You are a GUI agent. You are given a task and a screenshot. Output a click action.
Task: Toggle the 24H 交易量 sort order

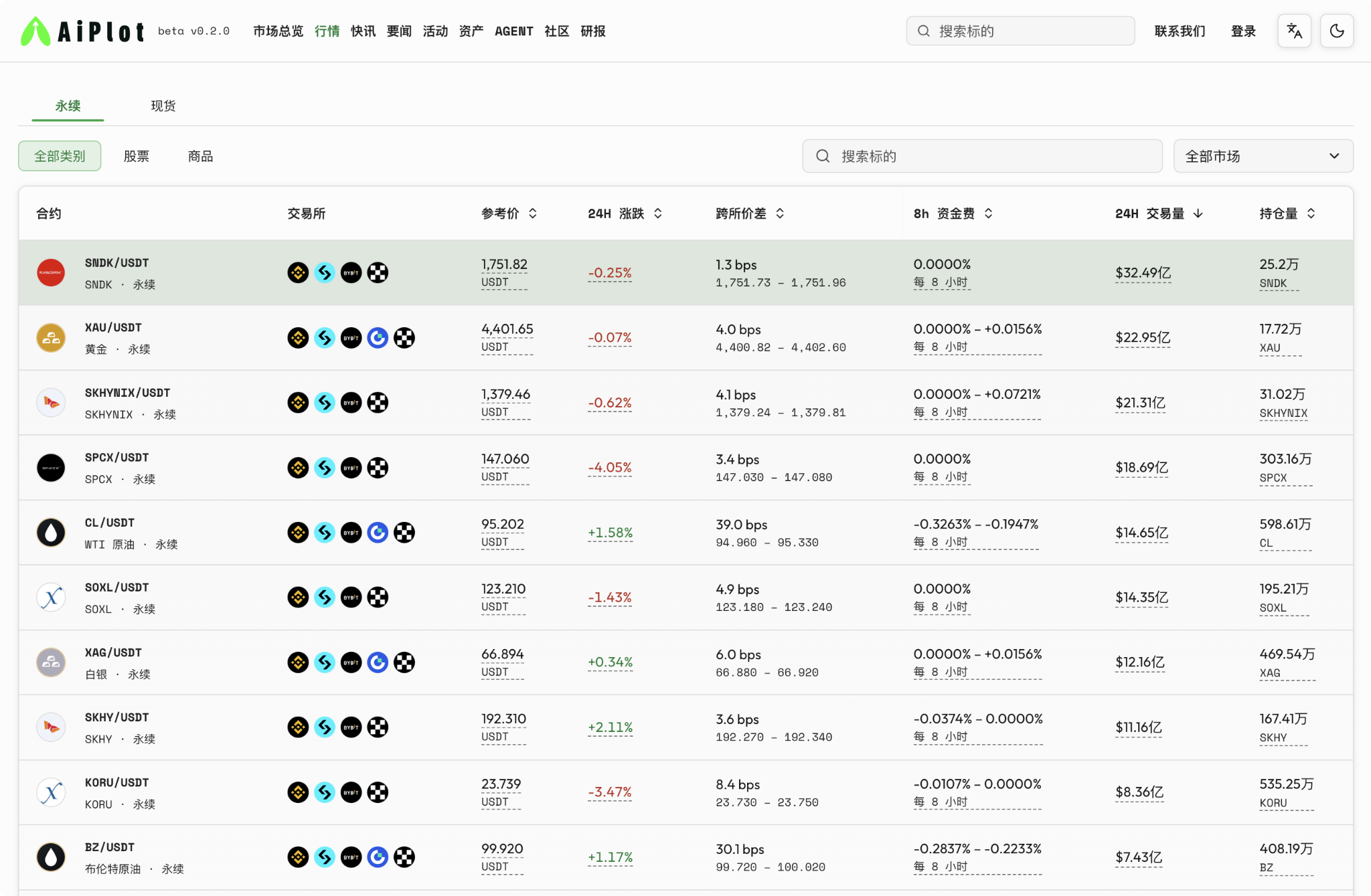pyautogui.click(x=1159, y=213)
